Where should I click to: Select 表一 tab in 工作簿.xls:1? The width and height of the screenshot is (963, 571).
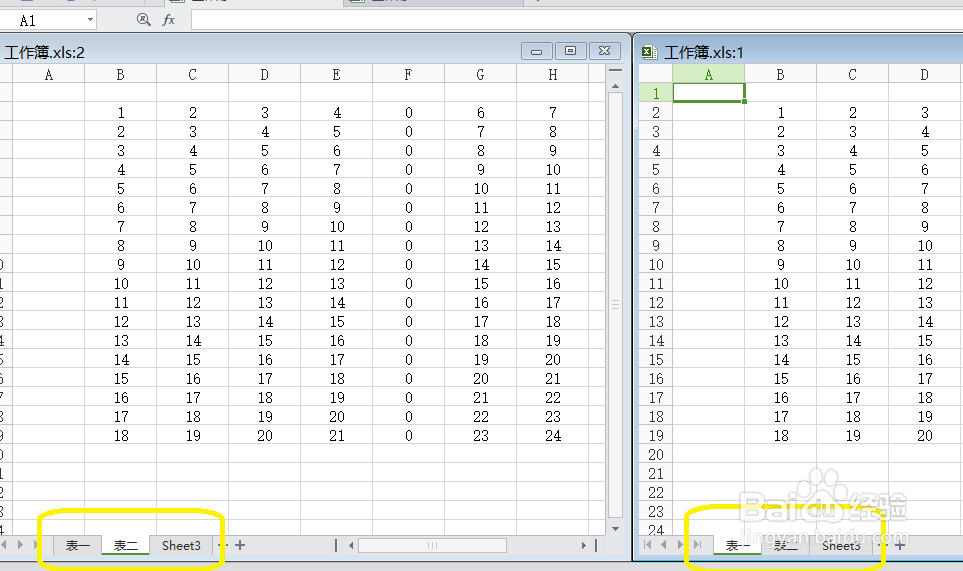pyautogui.click(x=737, y=545)
